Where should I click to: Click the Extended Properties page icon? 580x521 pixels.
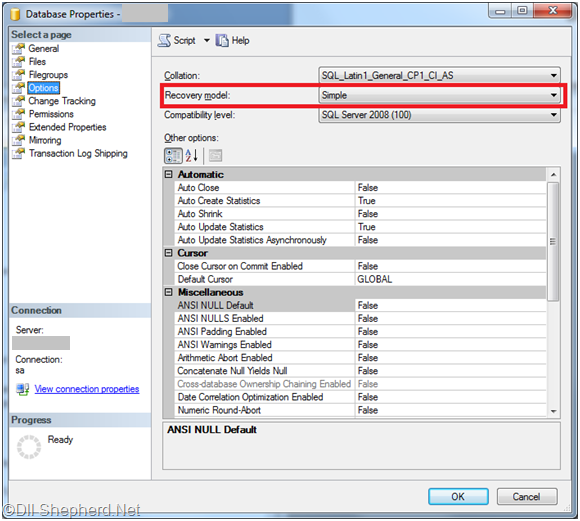click(x=18, y=127)
